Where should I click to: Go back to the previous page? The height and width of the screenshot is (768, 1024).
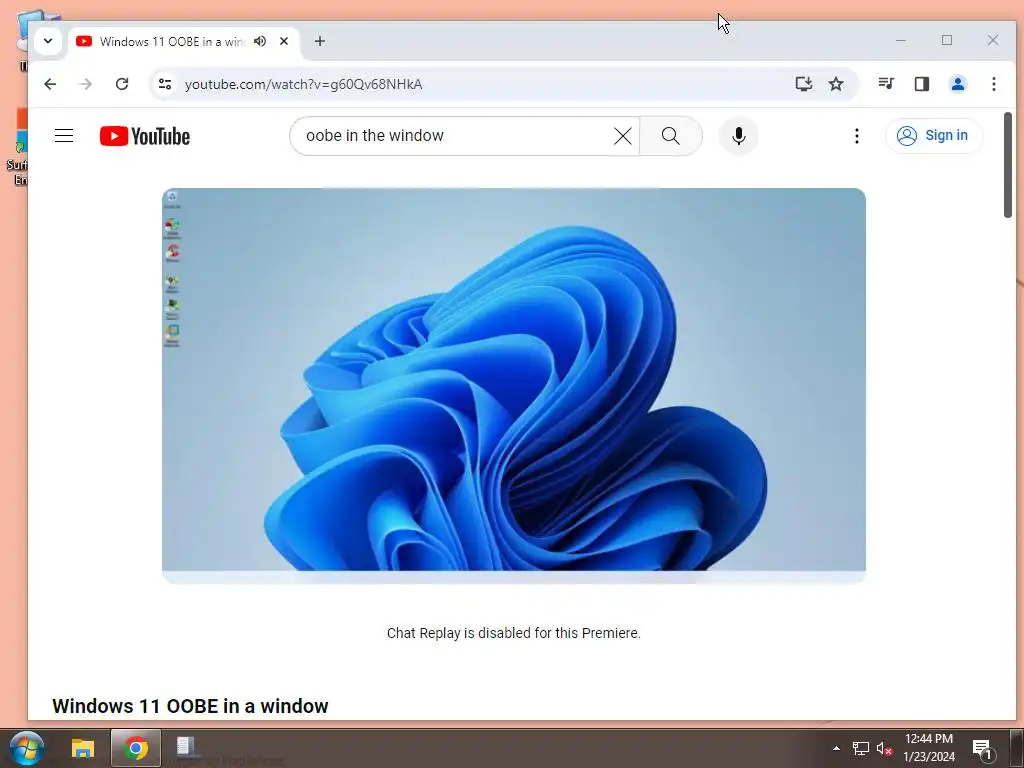(50, 84)
